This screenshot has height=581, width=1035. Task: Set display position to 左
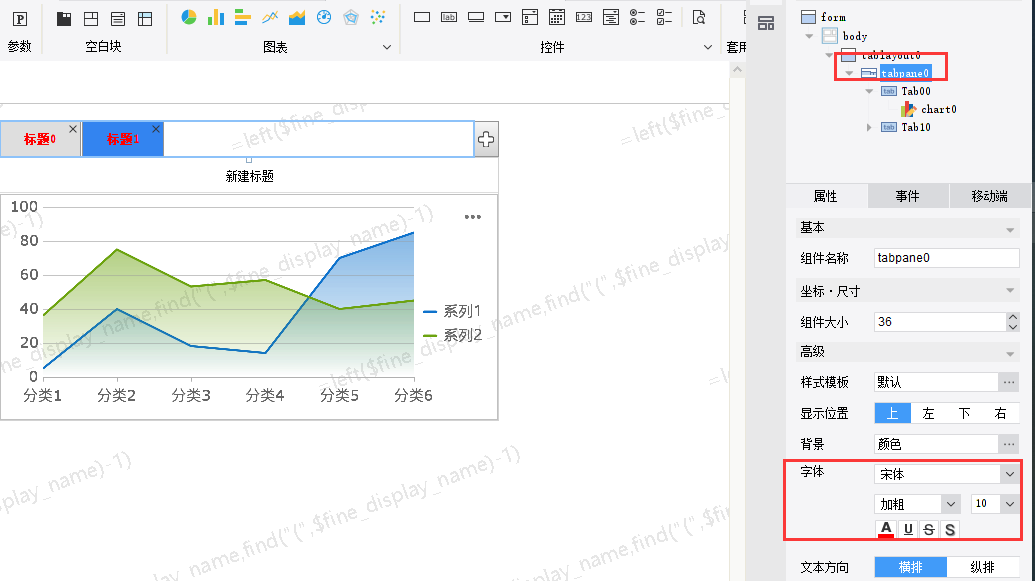[929, 413]
